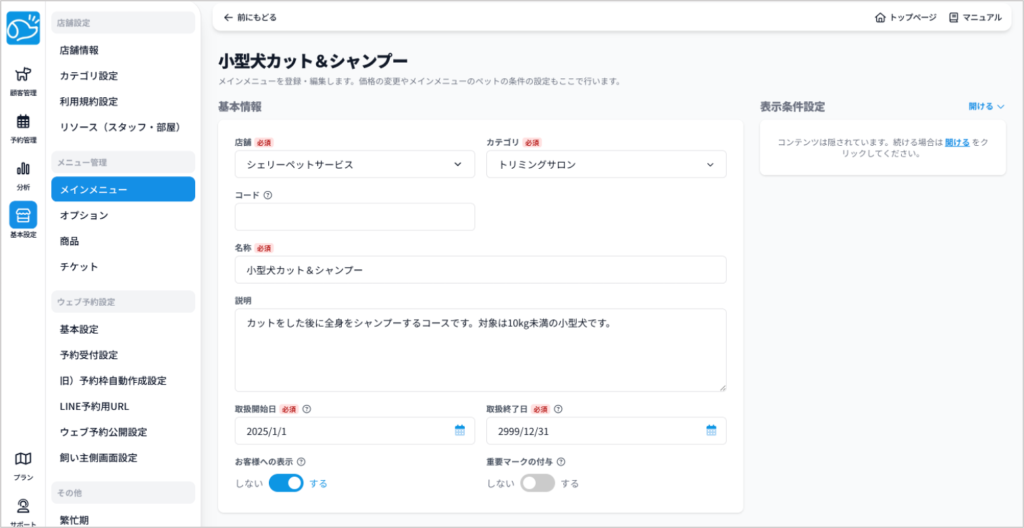Expand 表示条件設定 with 開ける
Viewport: 1024px width, 528px height.
click(x=986, y=106)
